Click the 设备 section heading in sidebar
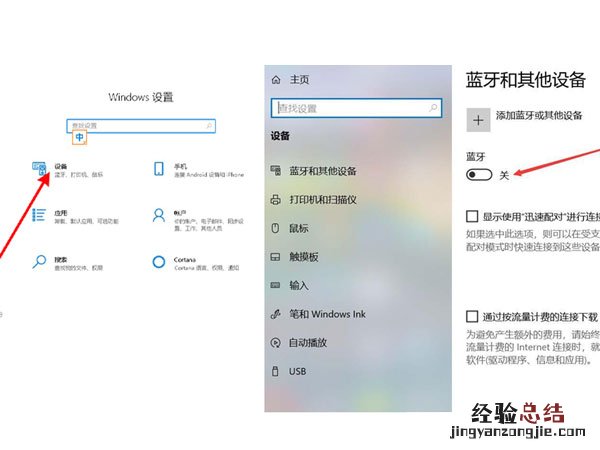This screenshot has width=600, height=450. point(280,136)
